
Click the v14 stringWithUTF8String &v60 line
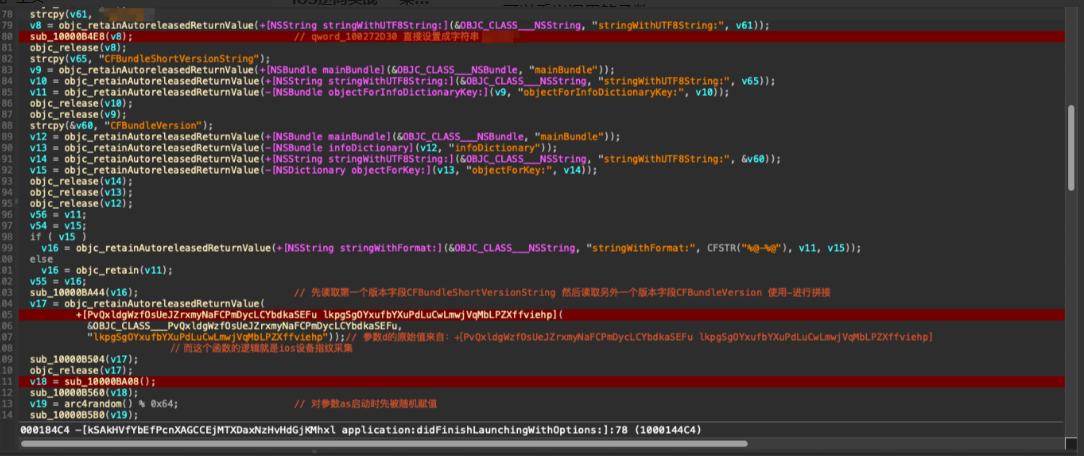[405, 159]
